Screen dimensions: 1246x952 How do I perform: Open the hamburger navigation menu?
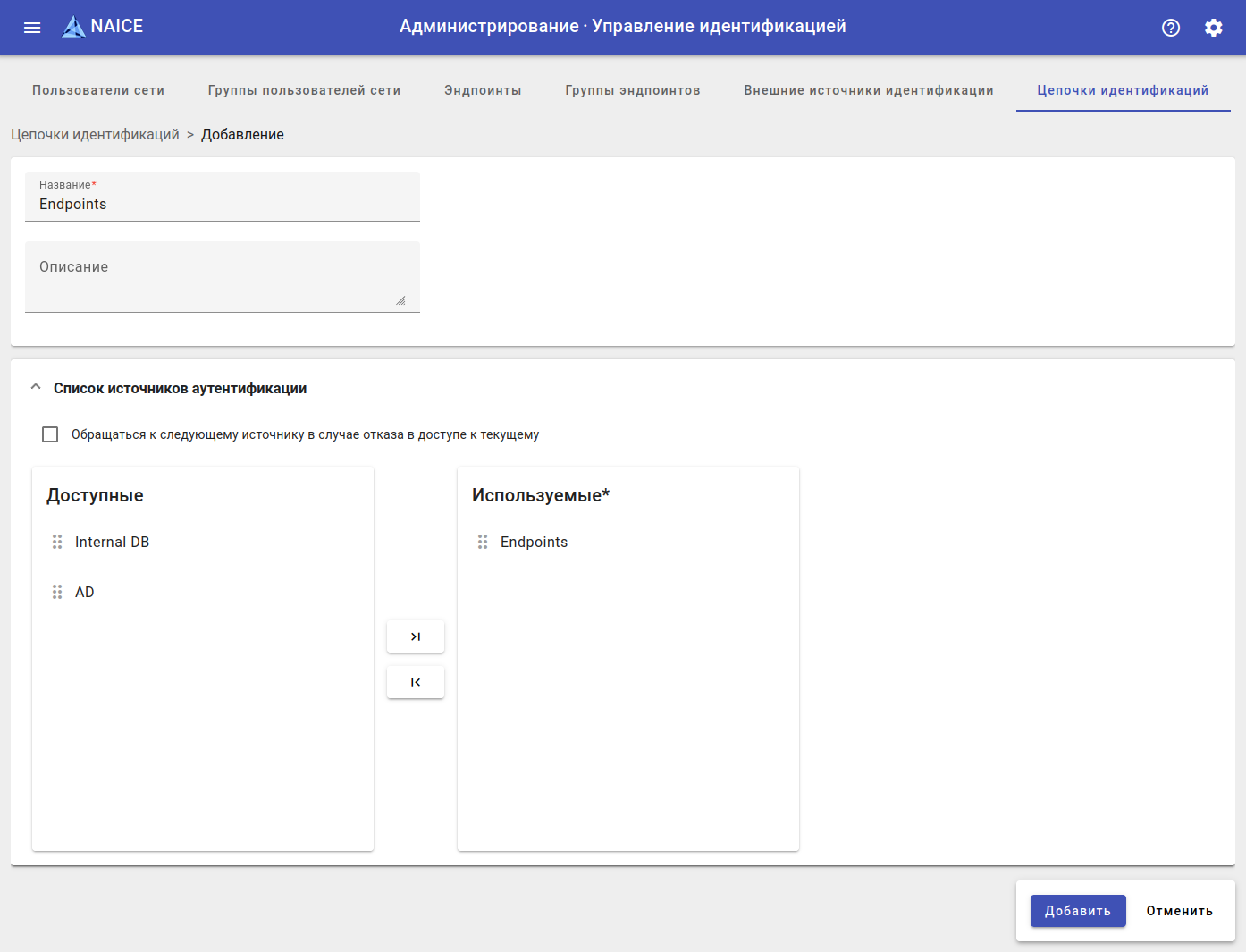pos(32,27)
